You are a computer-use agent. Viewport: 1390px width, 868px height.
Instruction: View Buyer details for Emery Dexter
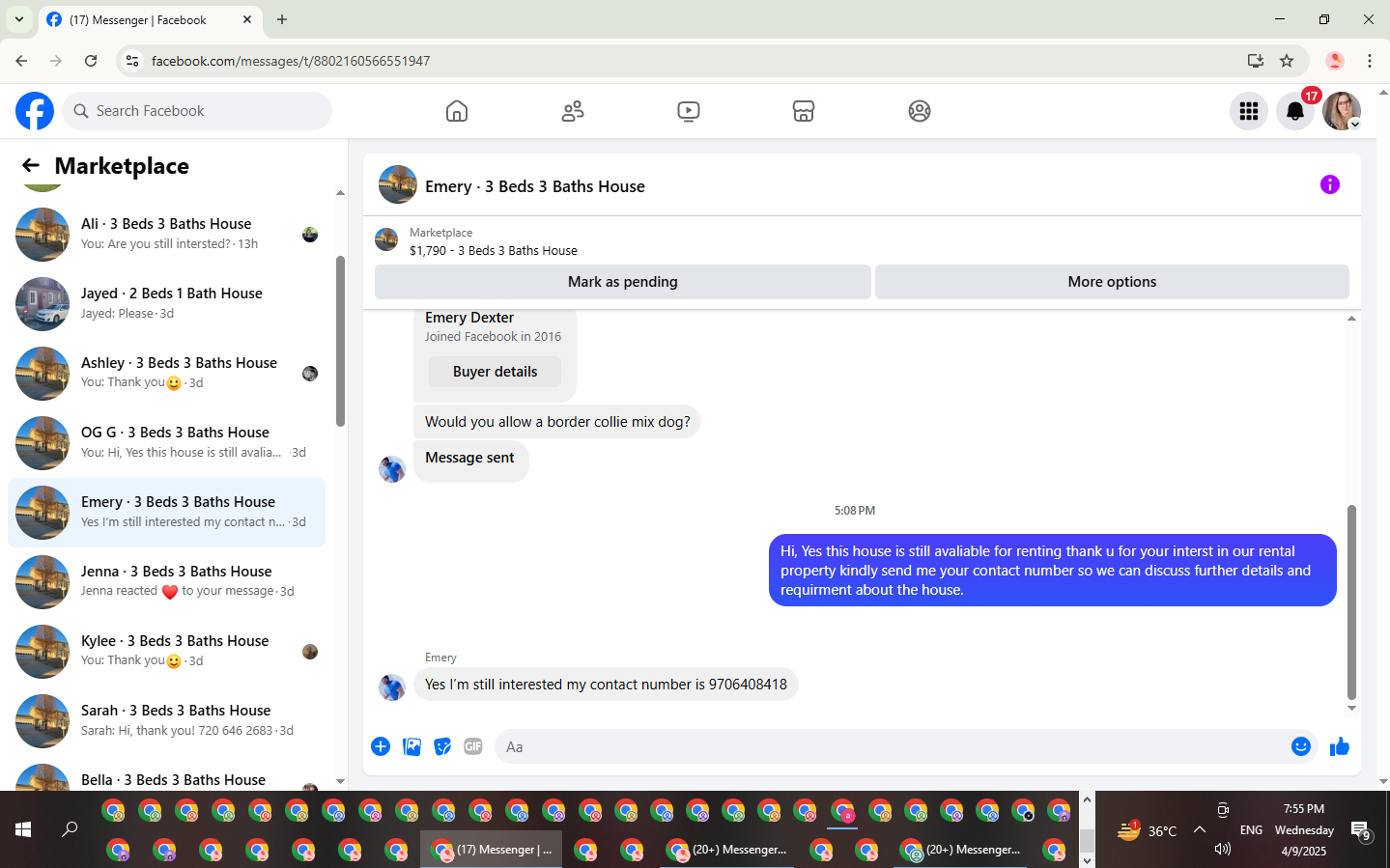[495, 372]
